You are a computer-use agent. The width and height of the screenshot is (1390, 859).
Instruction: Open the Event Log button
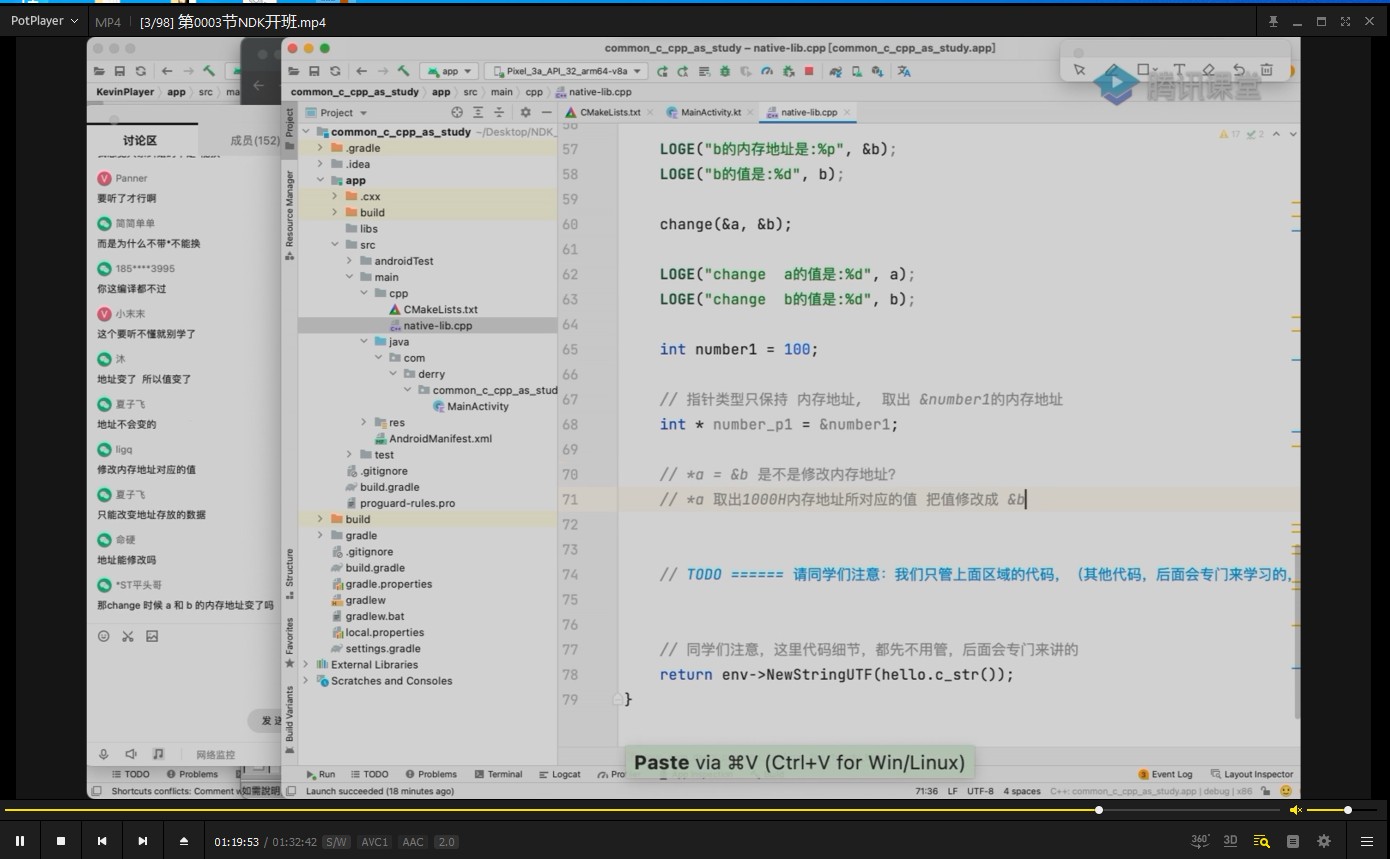(1165, 774)
